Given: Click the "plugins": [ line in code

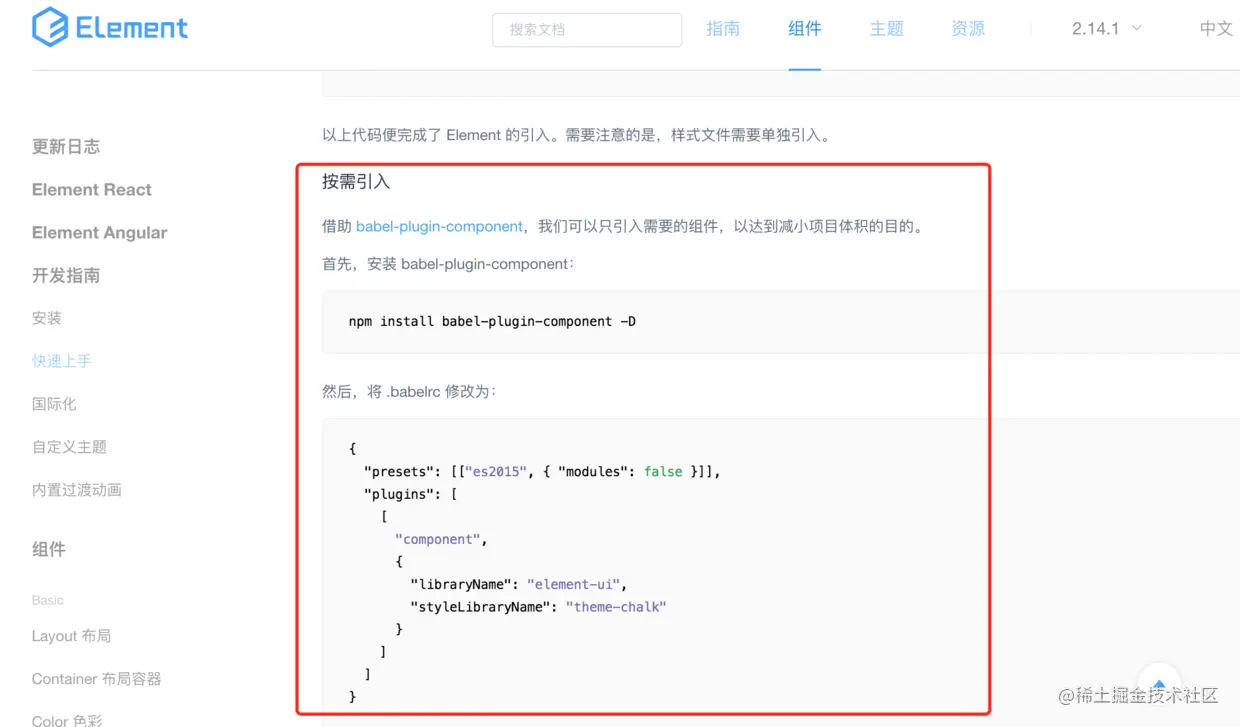Looking at the screenshot, I should [410, 494].
